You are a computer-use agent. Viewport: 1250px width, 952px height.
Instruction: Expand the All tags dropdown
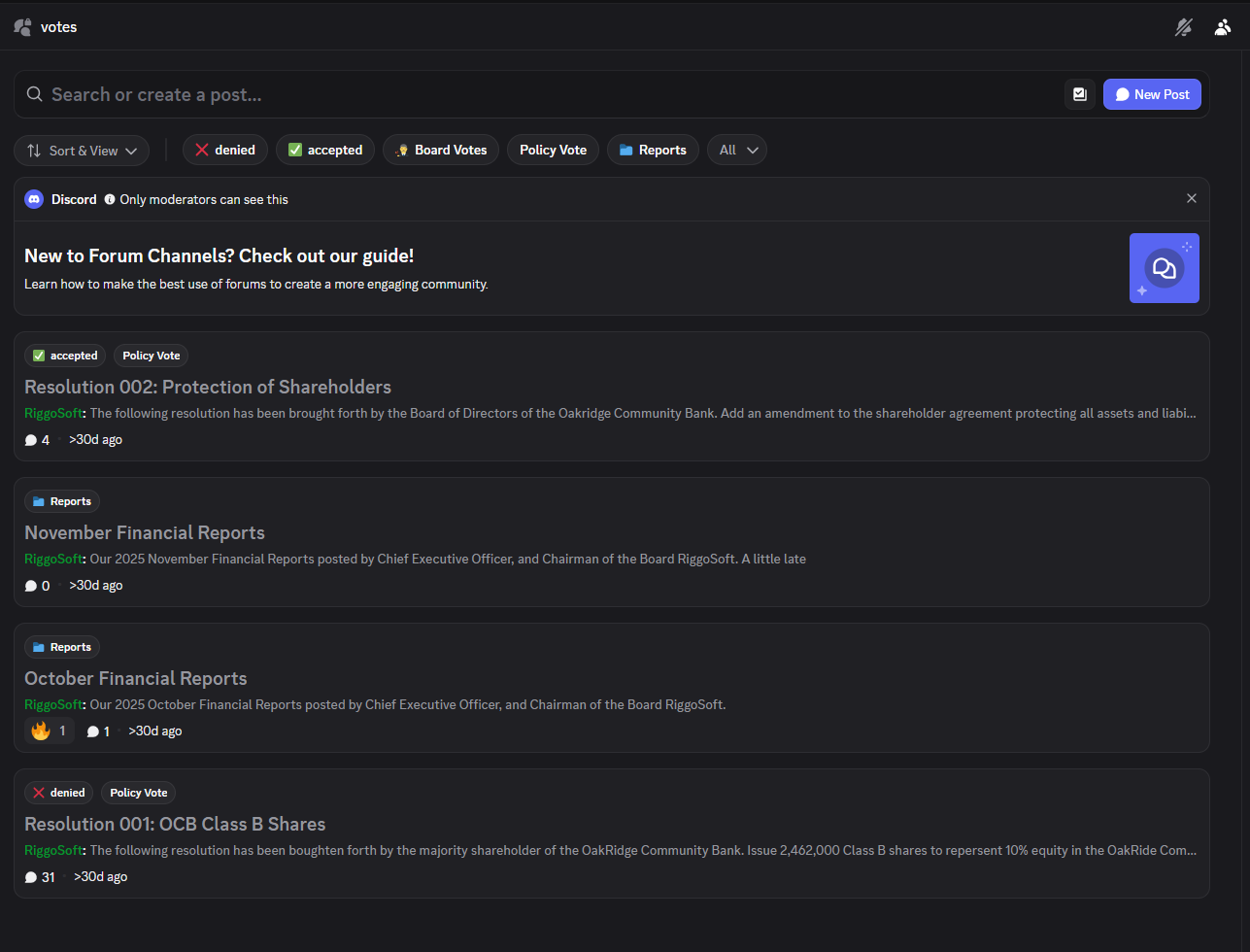(737, 150)
